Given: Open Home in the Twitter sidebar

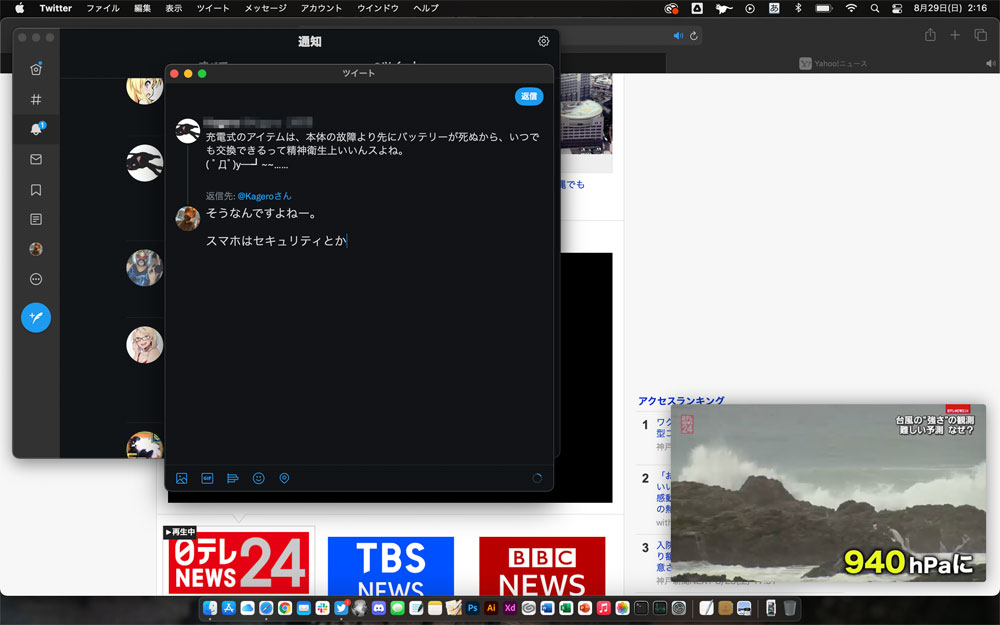Looking at the screenshot, I should 36,69.
